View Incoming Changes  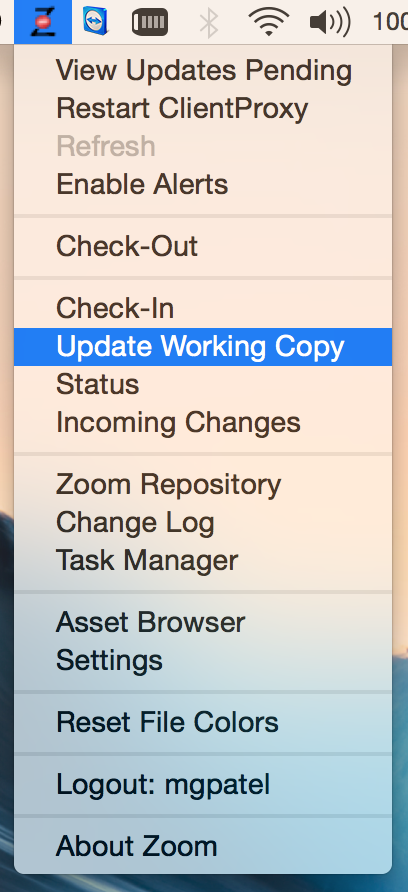(x=203, y=422)
